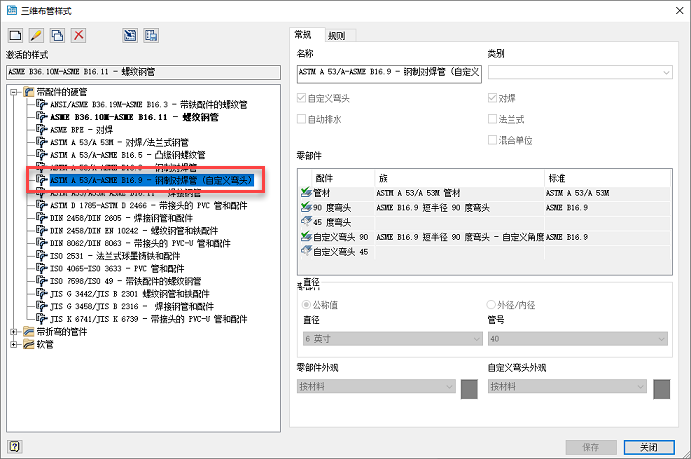Select ISO 7598/ISO 49 tree item
The image size is (691, 459).
(x=126, y=281)
